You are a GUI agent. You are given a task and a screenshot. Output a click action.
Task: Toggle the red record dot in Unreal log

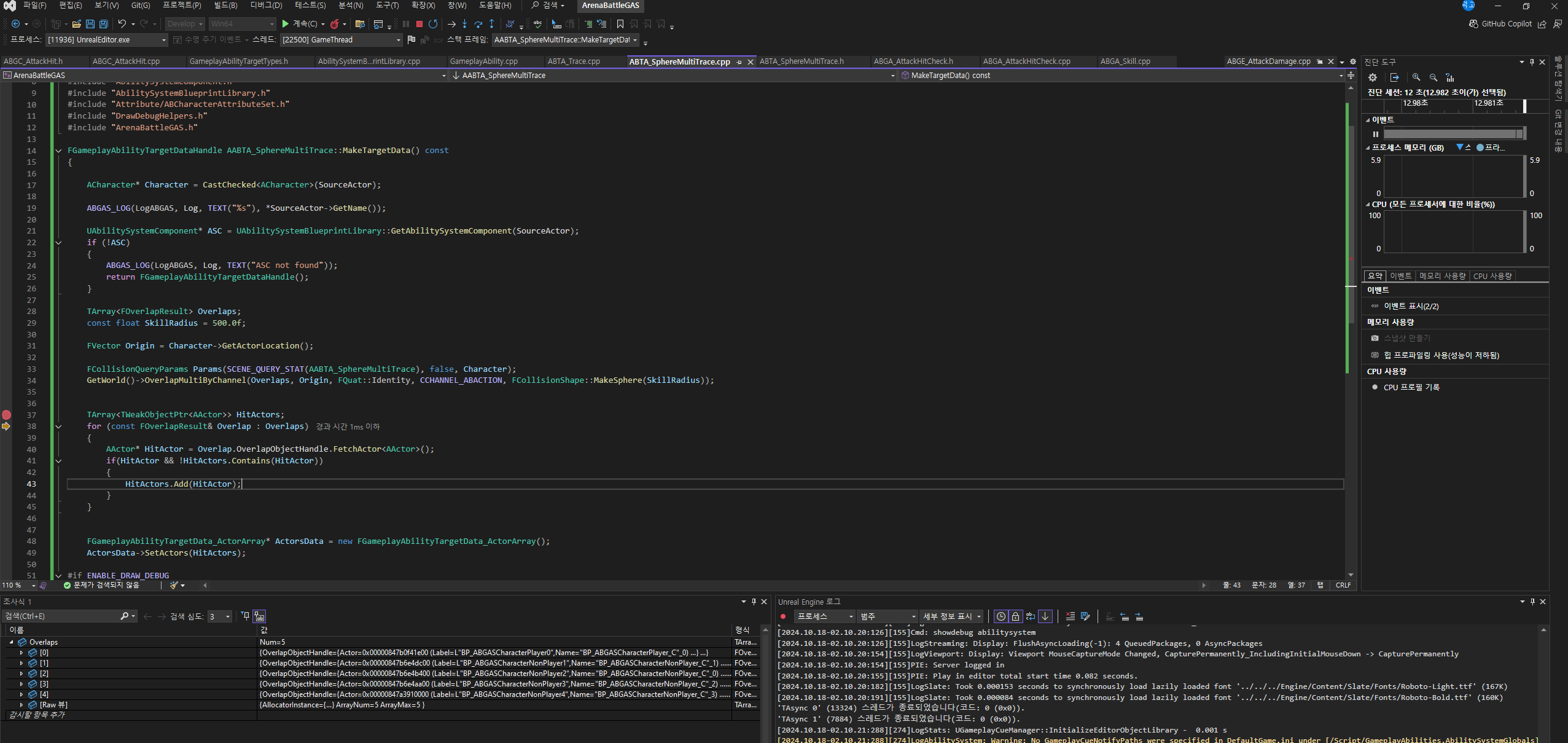pos(783,616)
